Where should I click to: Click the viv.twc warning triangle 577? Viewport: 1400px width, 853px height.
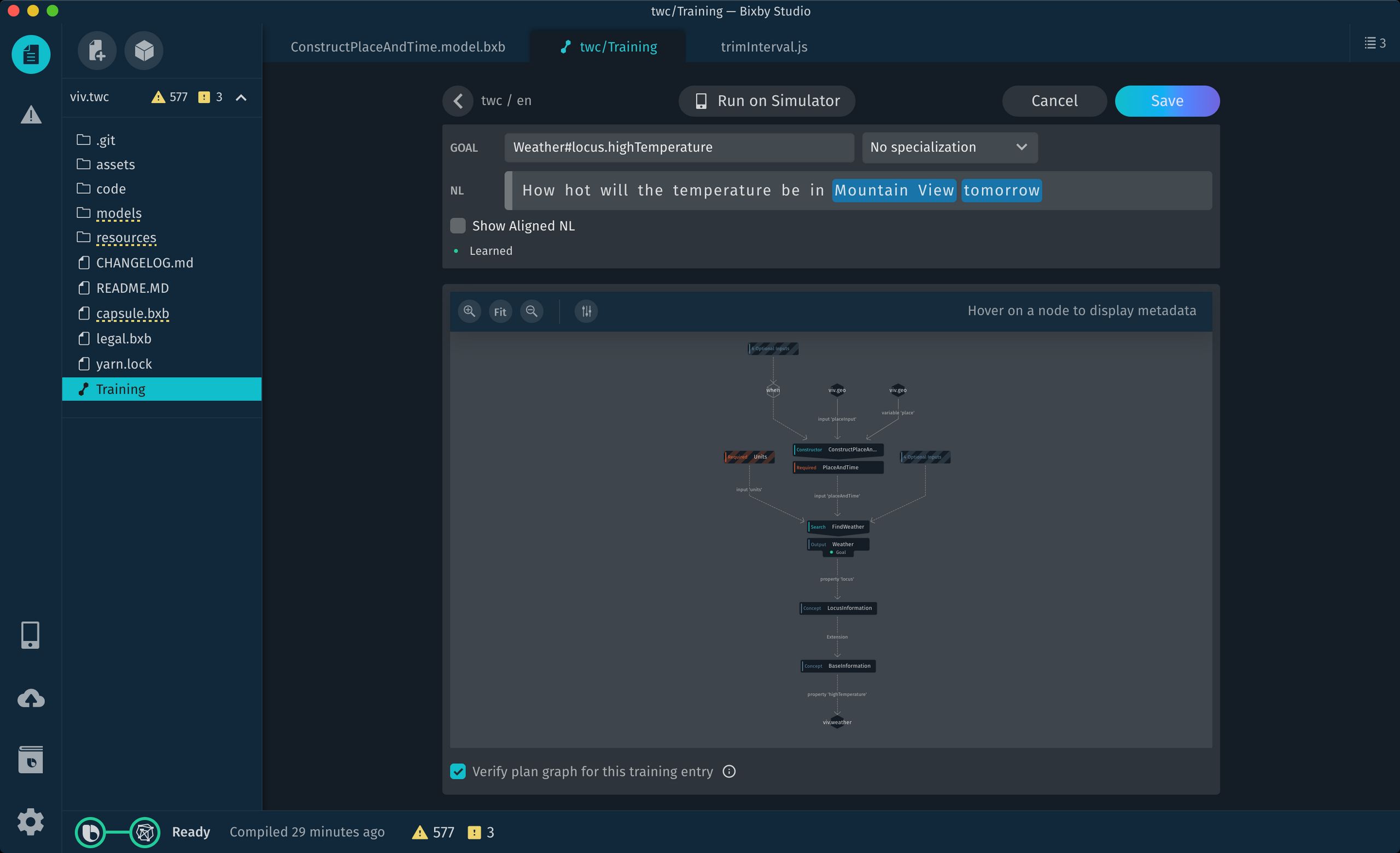pos(170,97)
